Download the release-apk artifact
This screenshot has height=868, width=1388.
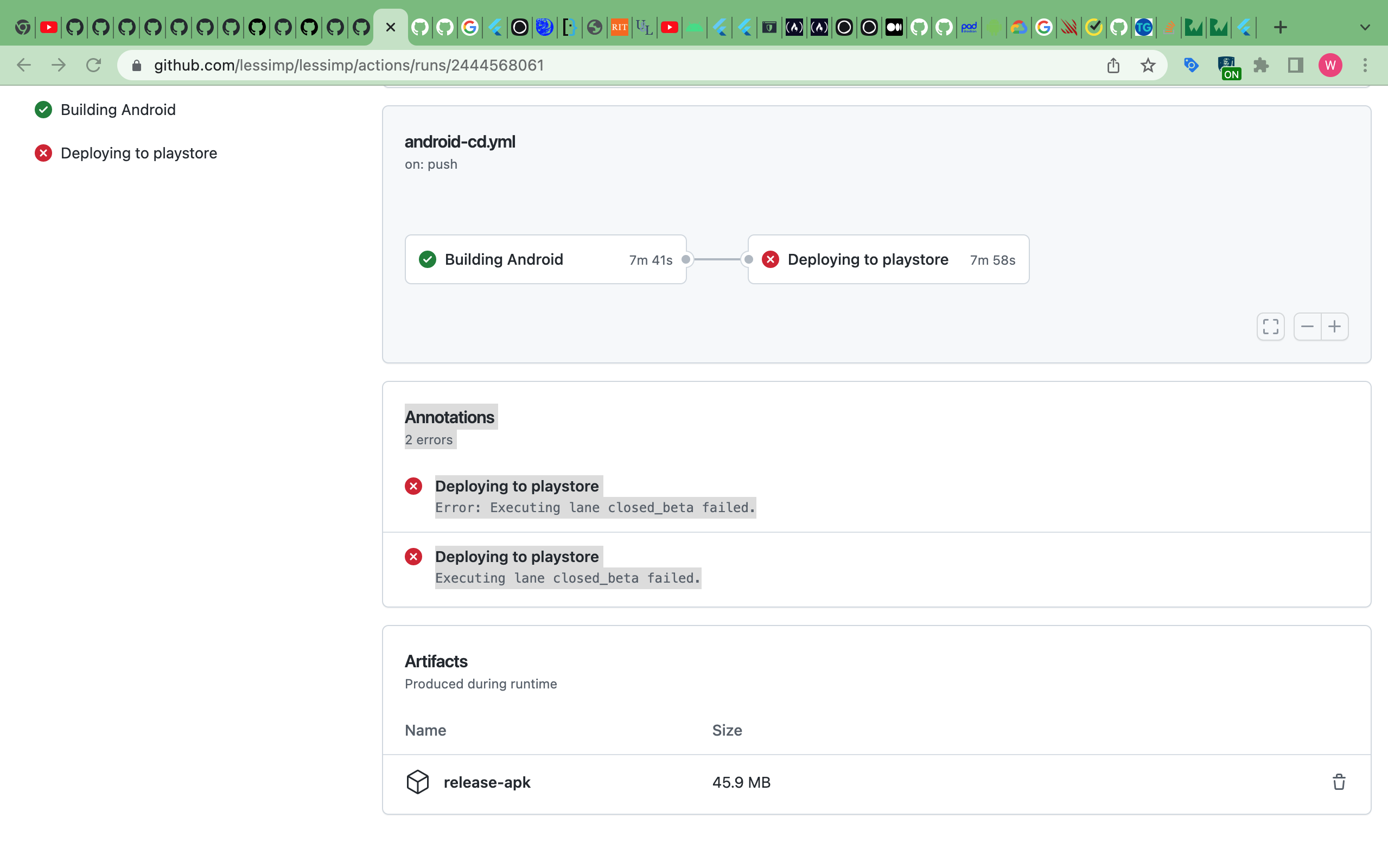(487, 782)
